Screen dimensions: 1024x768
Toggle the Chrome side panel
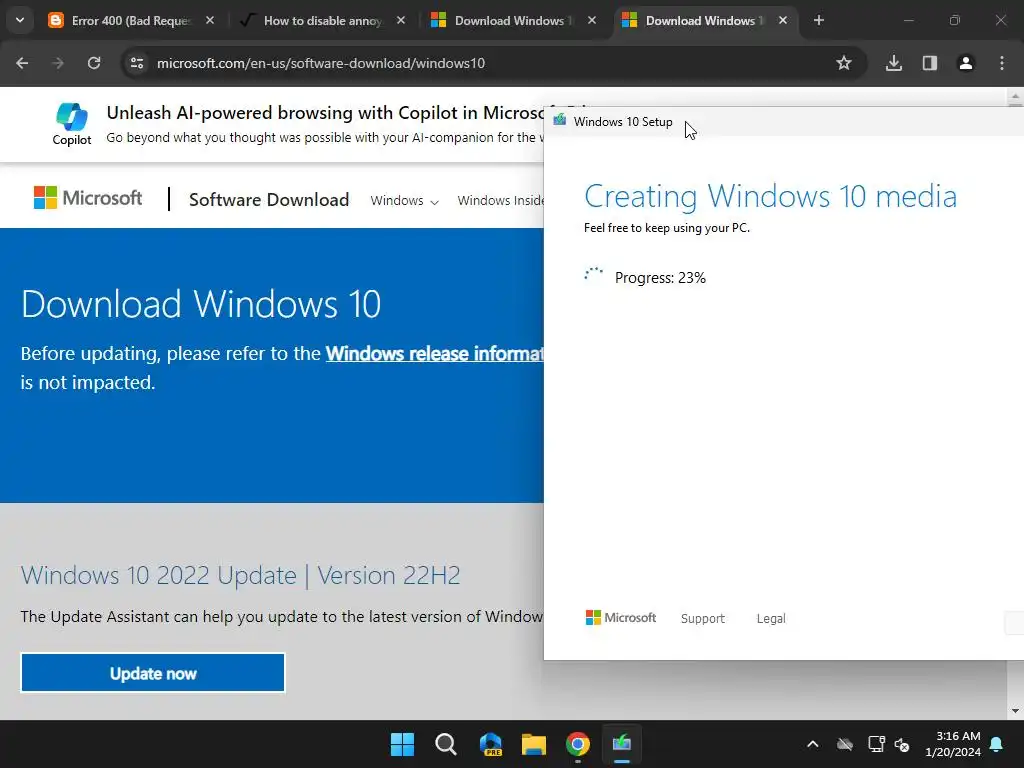click(x=930, y=63)
